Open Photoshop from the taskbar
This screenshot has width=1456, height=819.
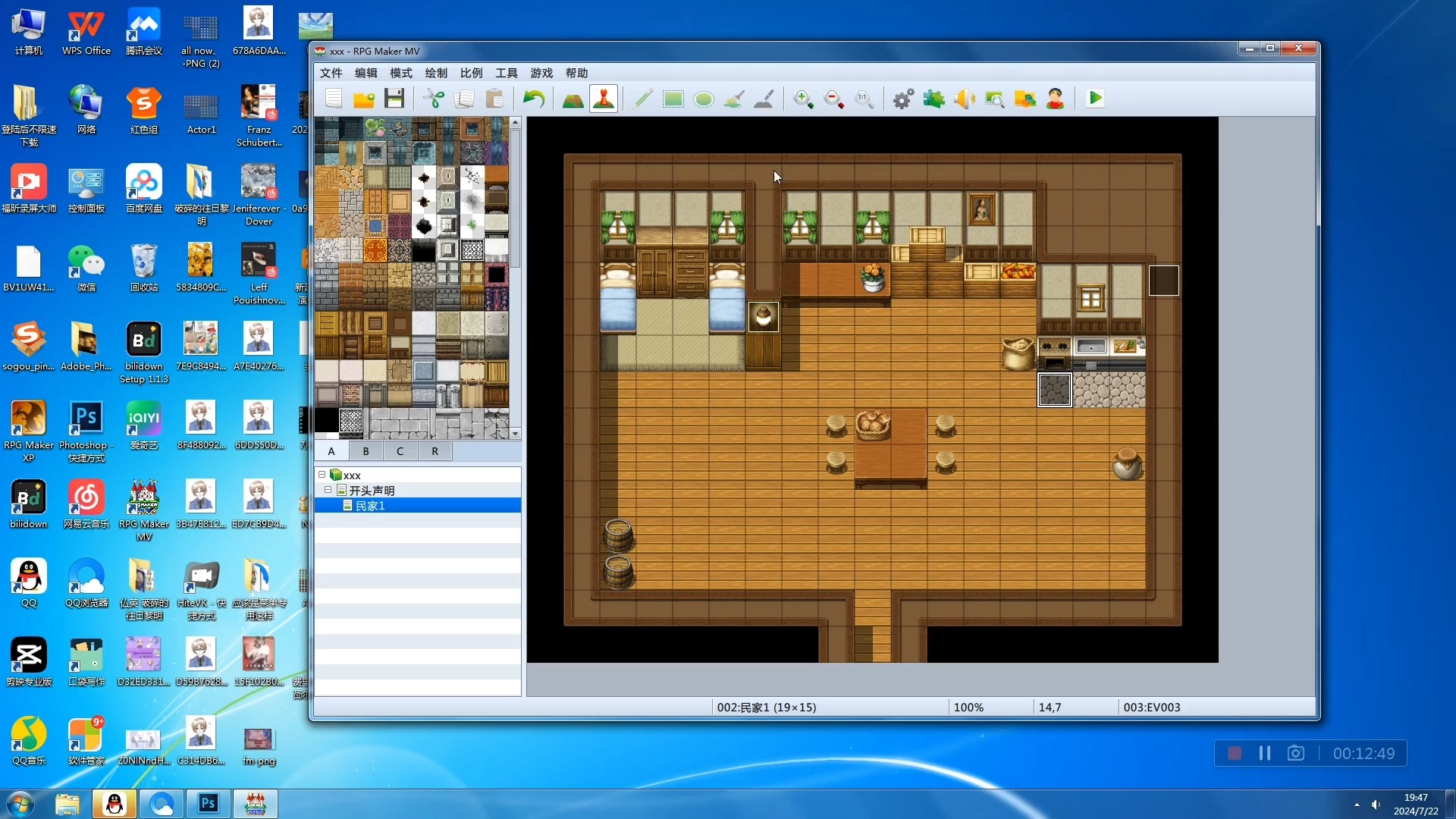(209, 804)
